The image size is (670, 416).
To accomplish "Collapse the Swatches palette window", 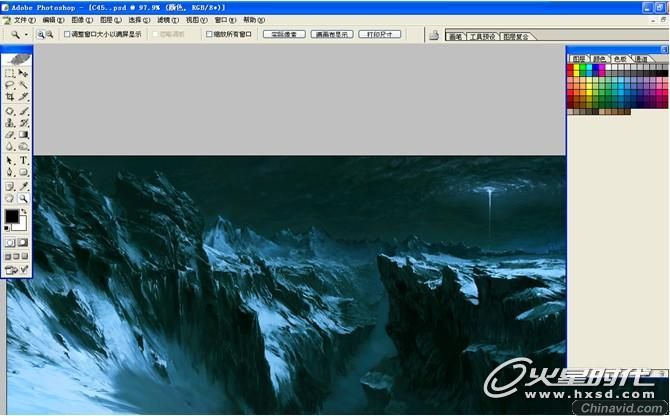I will pos(664,49).
